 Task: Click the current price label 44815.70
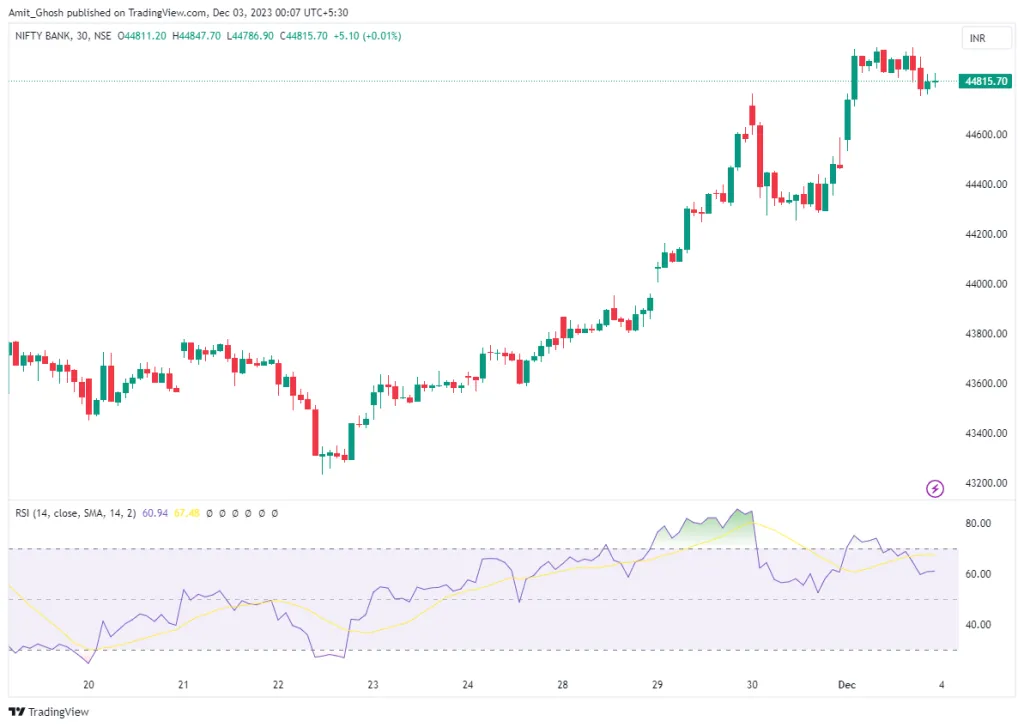click(x=984, y=81)
